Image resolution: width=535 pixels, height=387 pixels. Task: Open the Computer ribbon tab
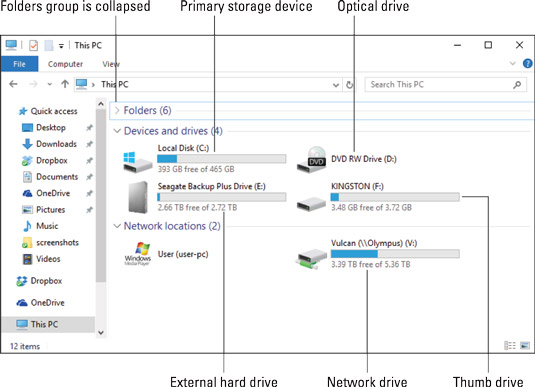66,64
